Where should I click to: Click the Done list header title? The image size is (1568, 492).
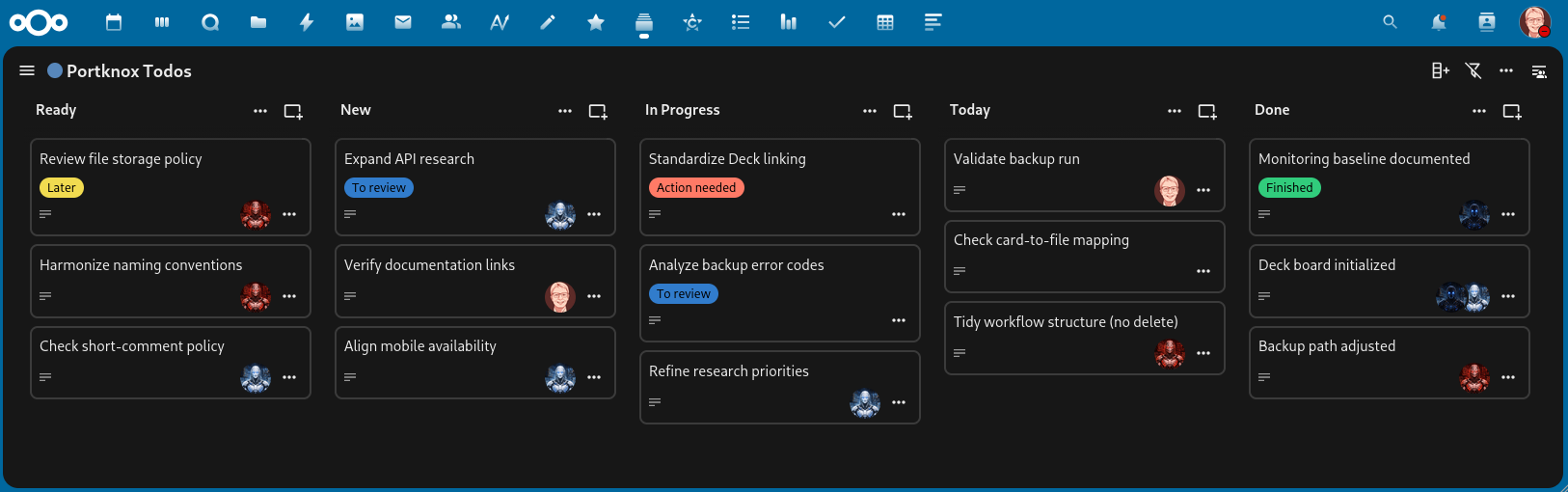pos(1272,110)
